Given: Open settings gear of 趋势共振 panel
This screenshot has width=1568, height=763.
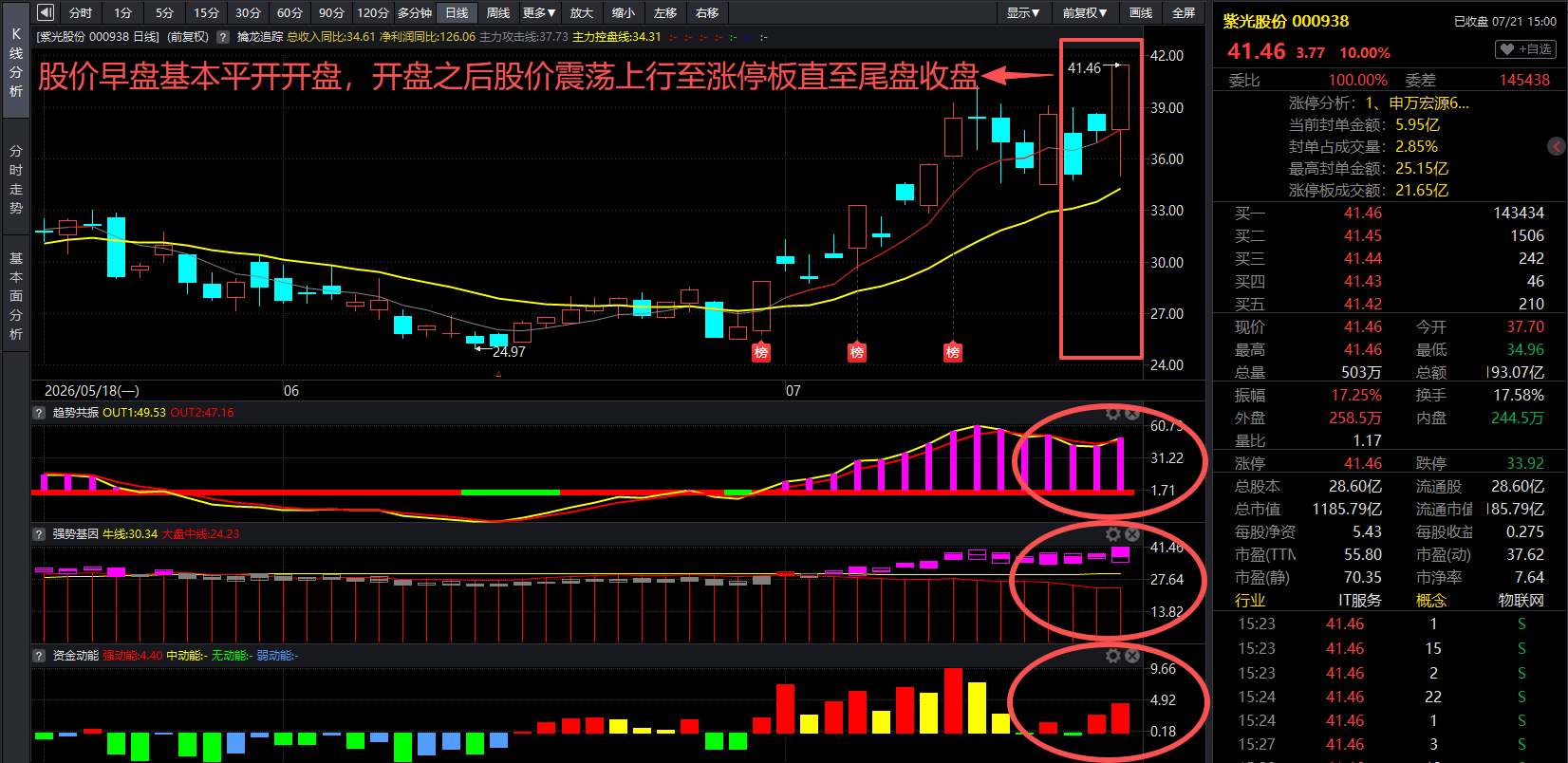Looking at the screenshot, I should tap(1113, 413).
